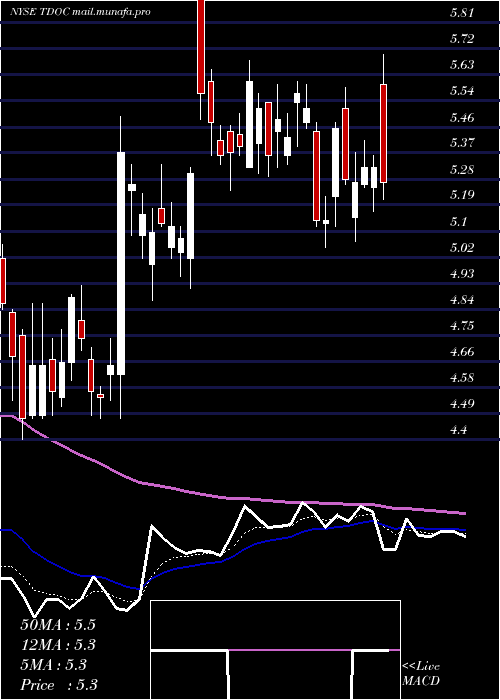
Task: Click the 4.66 price axis label
Action: (462, 352)
